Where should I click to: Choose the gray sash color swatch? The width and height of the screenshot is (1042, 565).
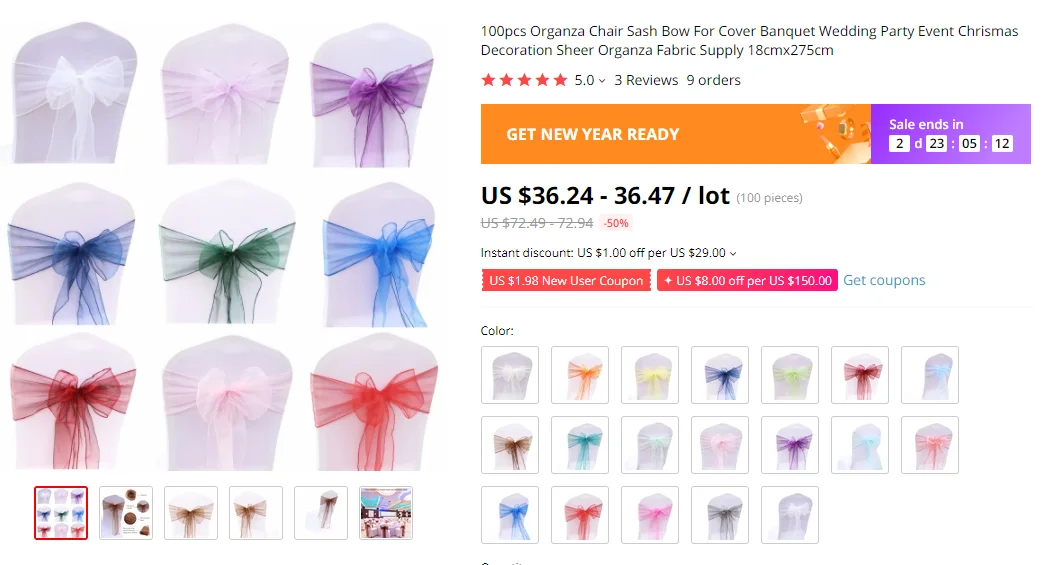click(x=720, y=515)
